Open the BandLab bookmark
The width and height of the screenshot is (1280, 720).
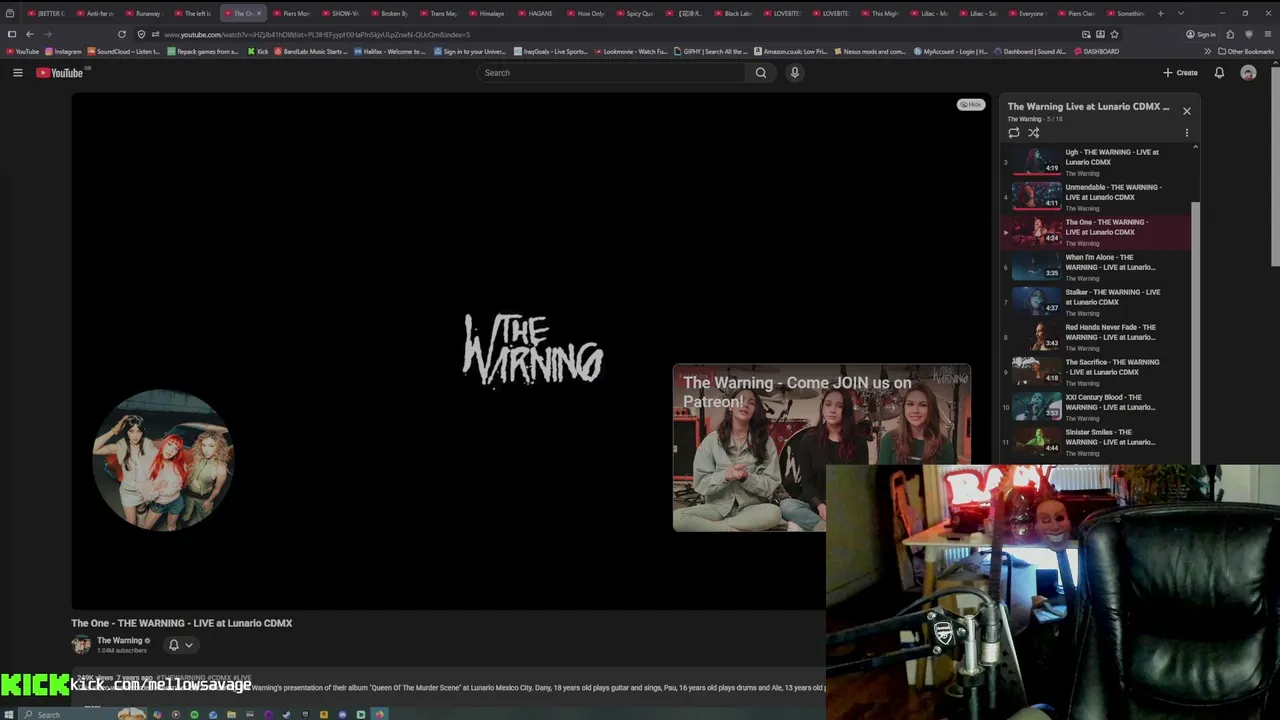[309, 51]
